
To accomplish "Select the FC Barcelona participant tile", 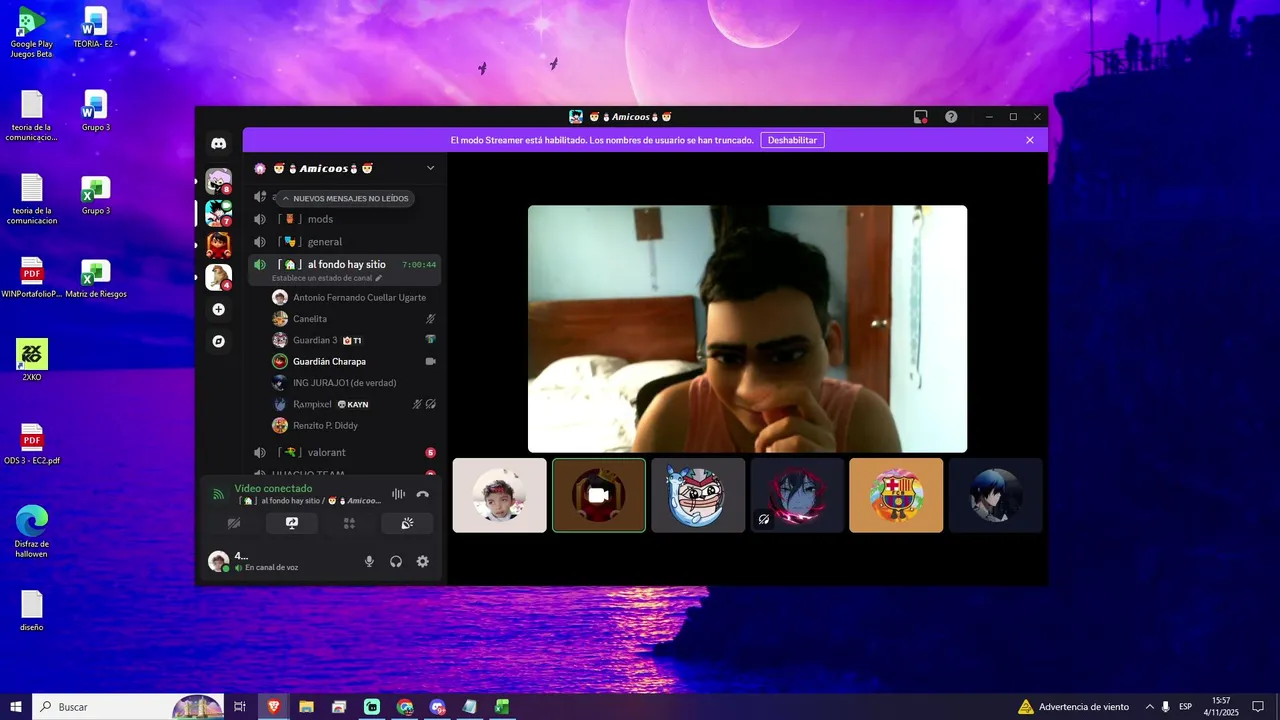I will [896, 495].
